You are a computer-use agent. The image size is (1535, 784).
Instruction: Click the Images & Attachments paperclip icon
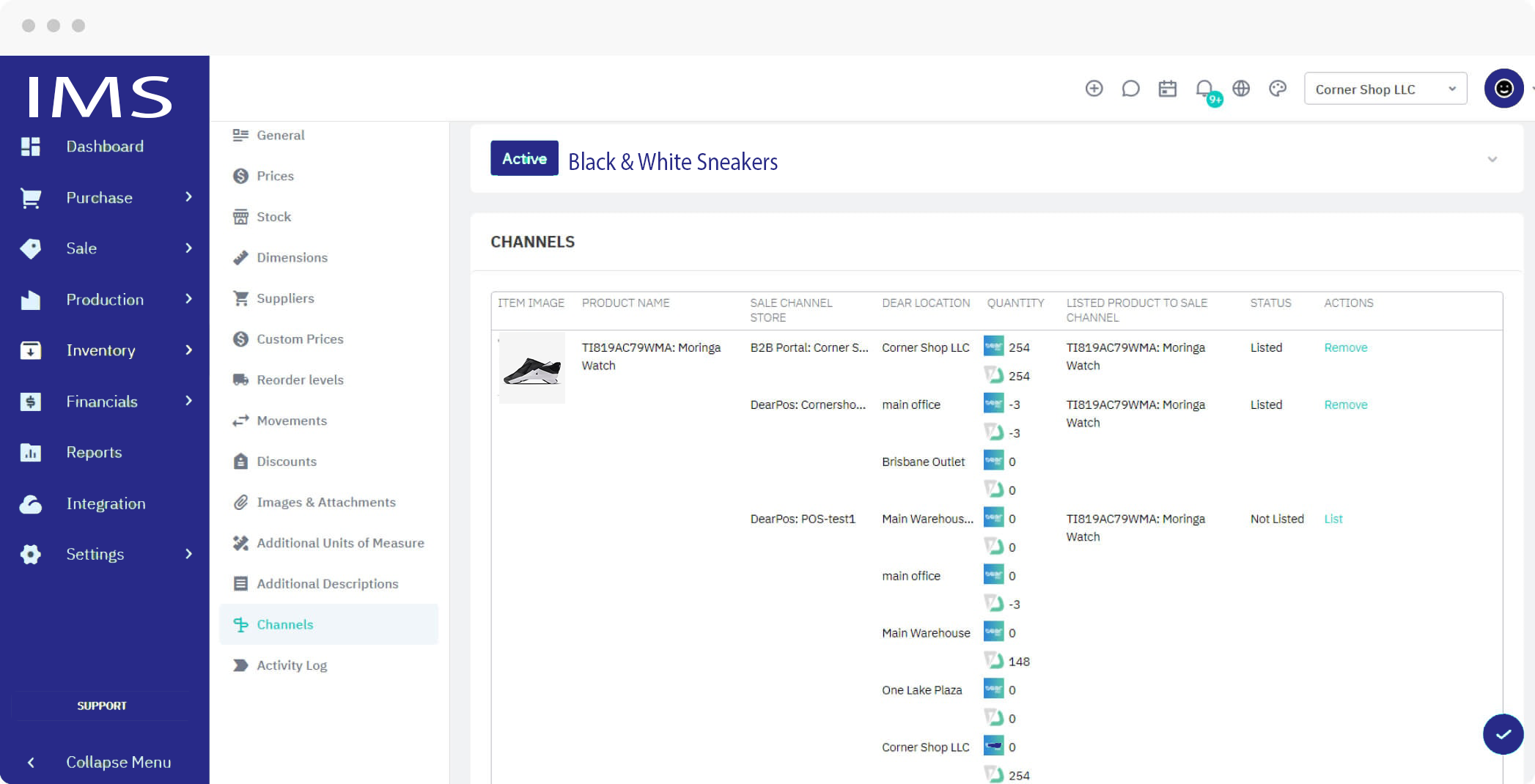(240, 502)
